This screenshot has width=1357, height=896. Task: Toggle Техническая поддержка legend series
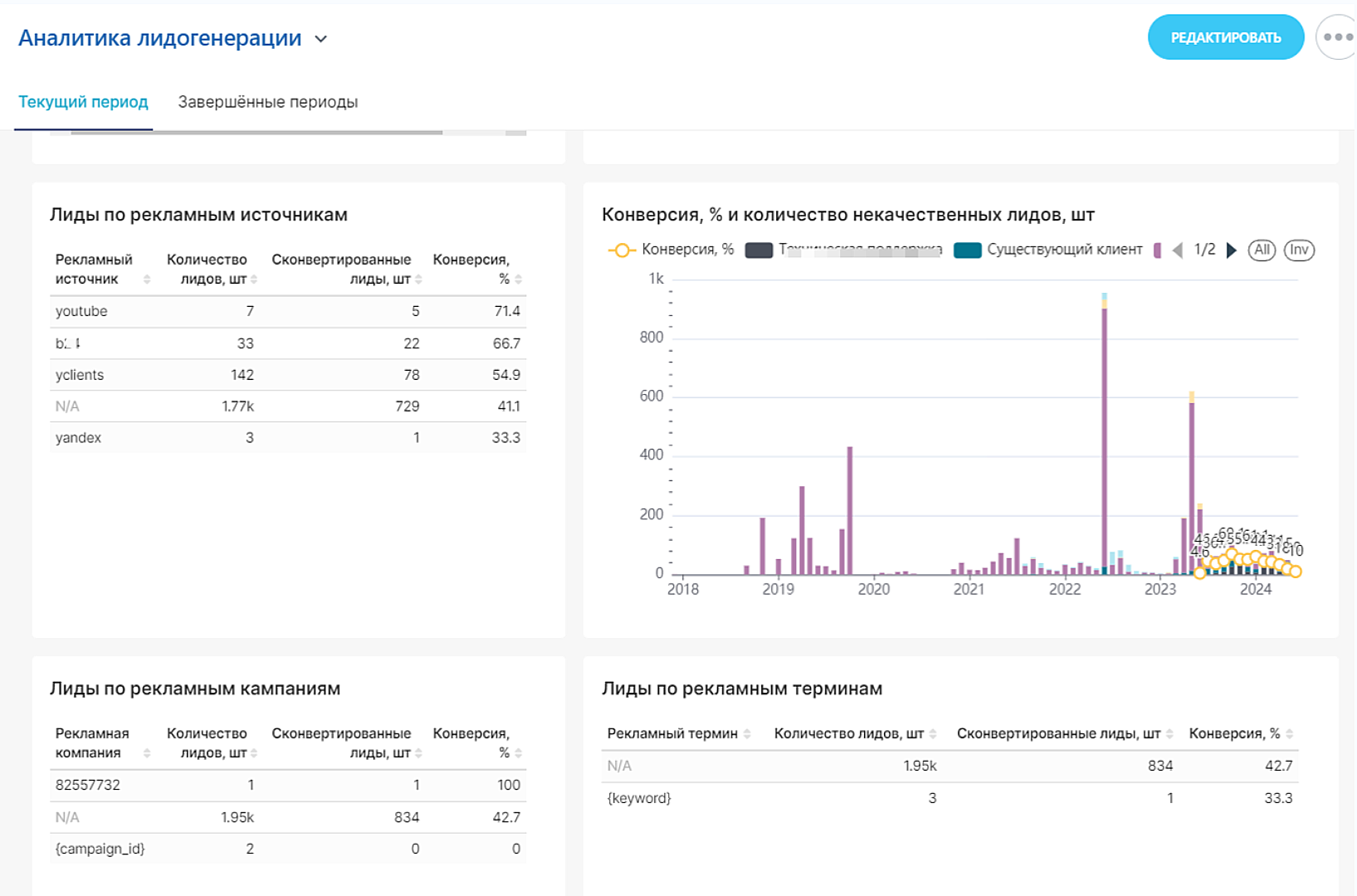(843, 250)
